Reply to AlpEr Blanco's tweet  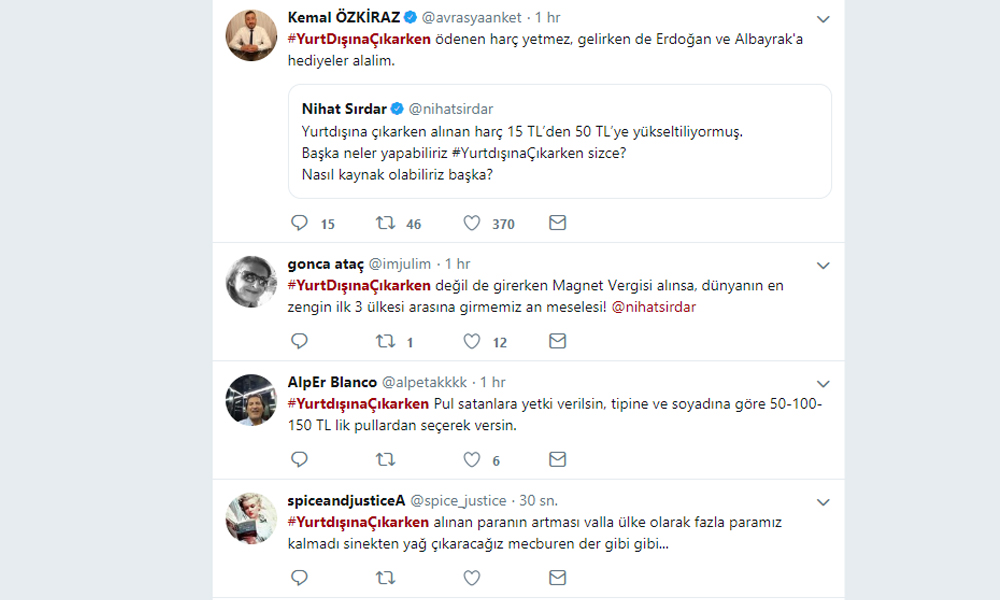tap(299, 460)
